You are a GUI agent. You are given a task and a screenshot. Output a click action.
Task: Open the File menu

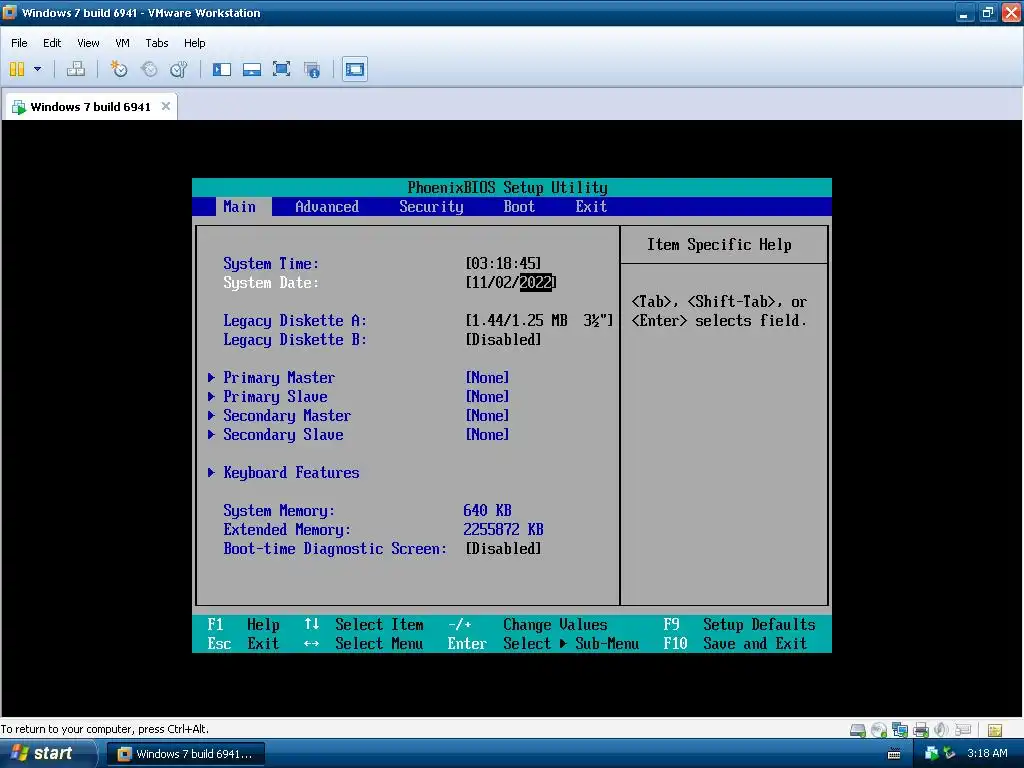(x=19, y=43)
